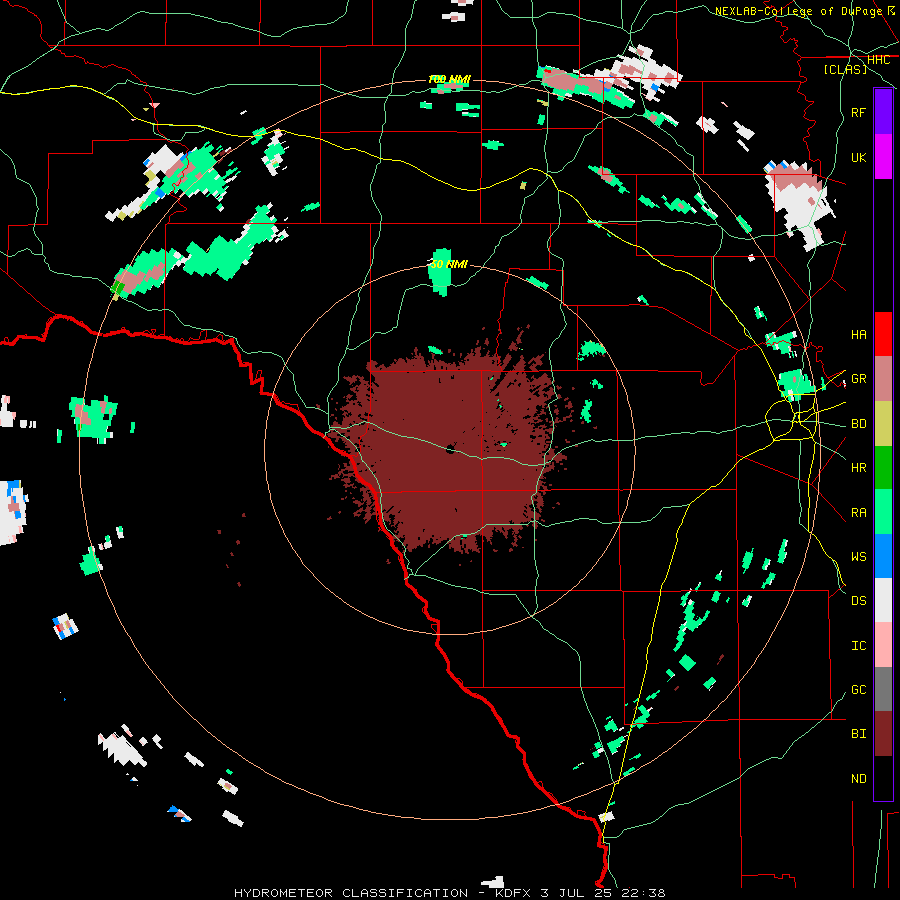
Task: Click the BI legend label
Action: click(x=859, y=734)
